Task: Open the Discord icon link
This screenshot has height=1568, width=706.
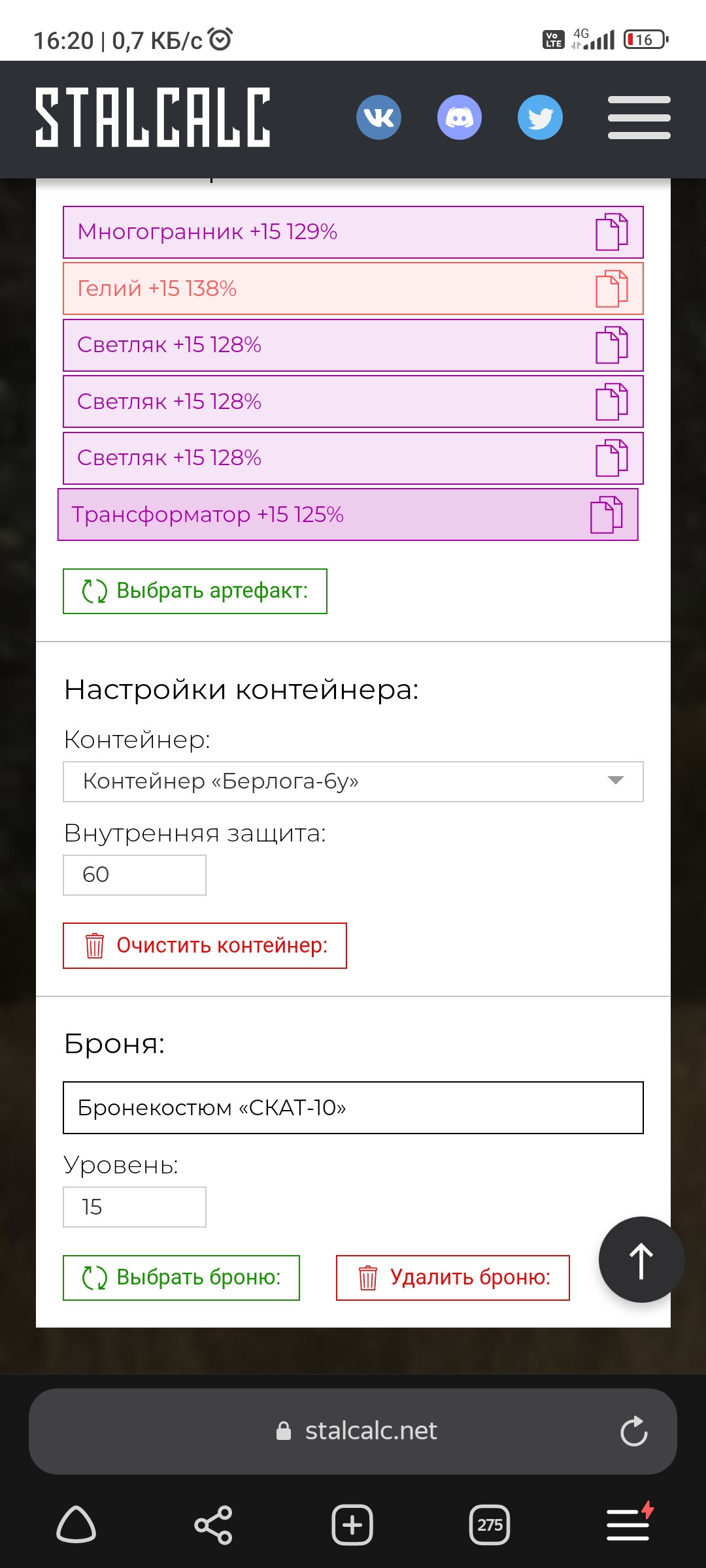Action: (460, 118)
